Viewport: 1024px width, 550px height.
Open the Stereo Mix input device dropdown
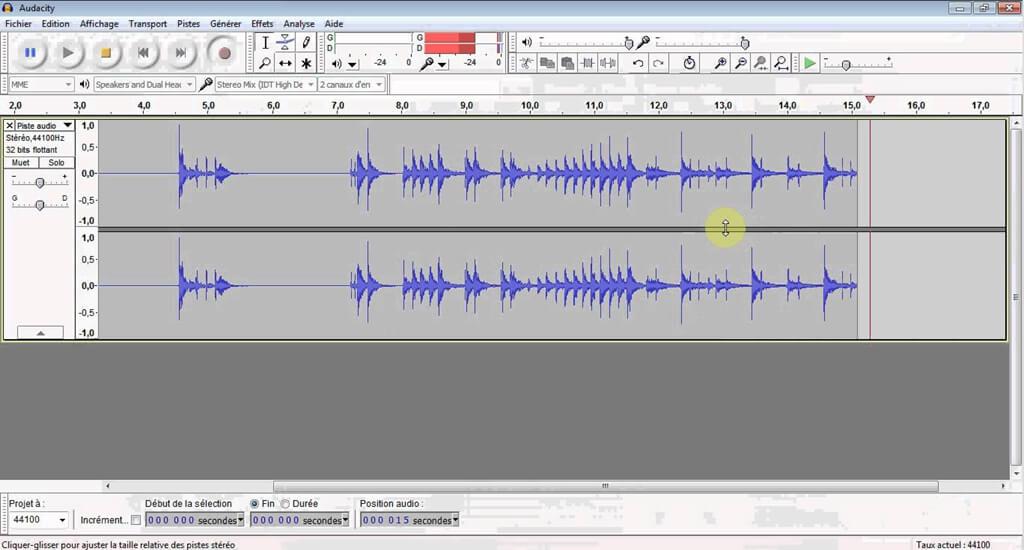265,84
